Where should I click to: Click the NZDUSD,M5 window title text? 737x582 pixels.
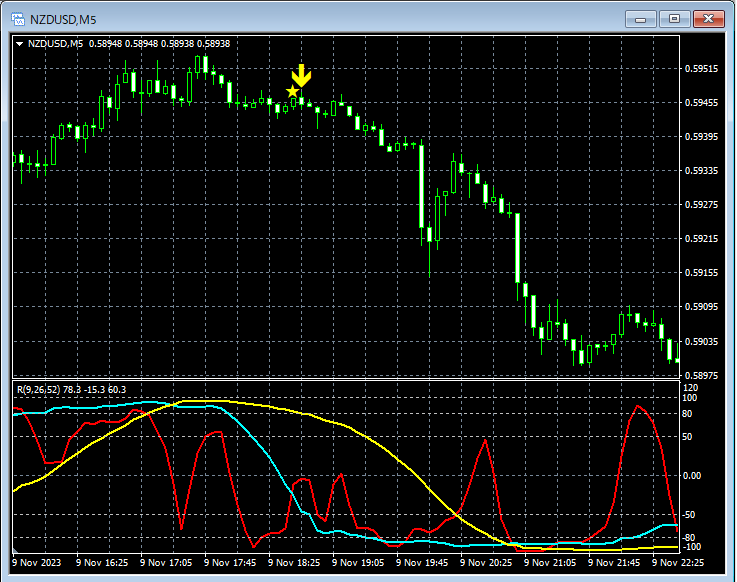click(x=63, y=20)
